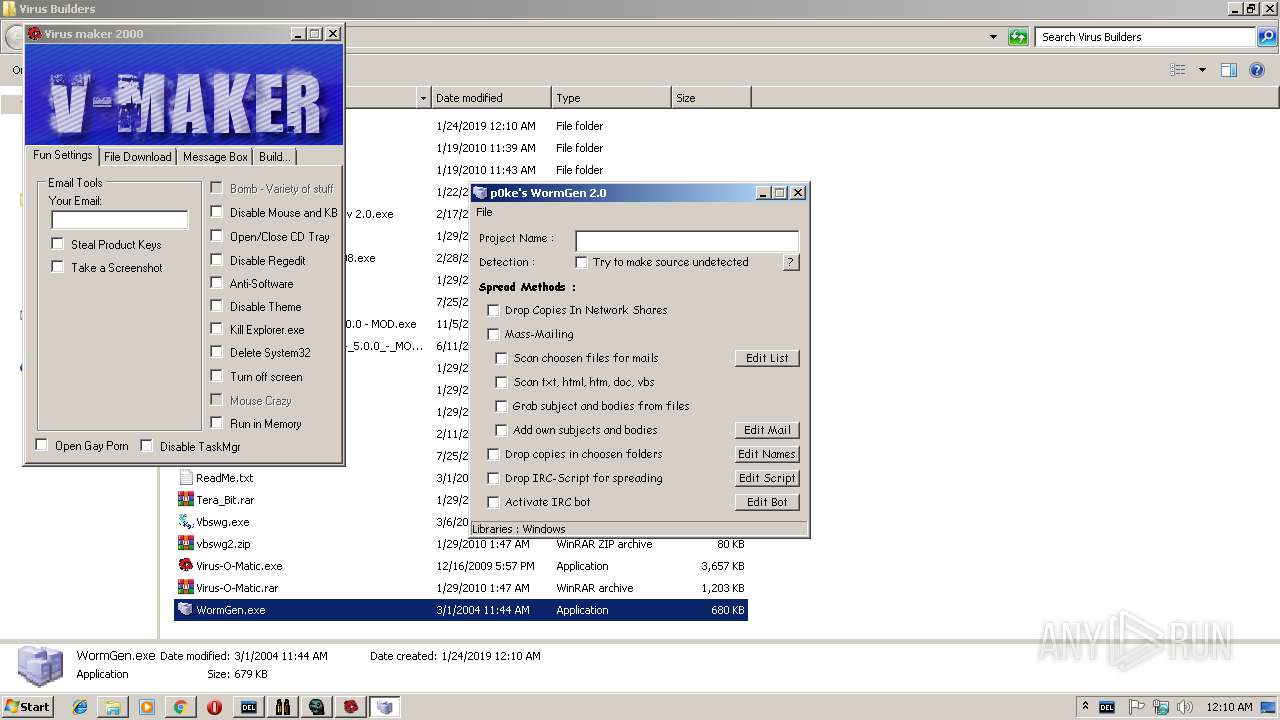Click the Change your view icon
Screen dimensions: 1280x720
tap(1177, 70)
